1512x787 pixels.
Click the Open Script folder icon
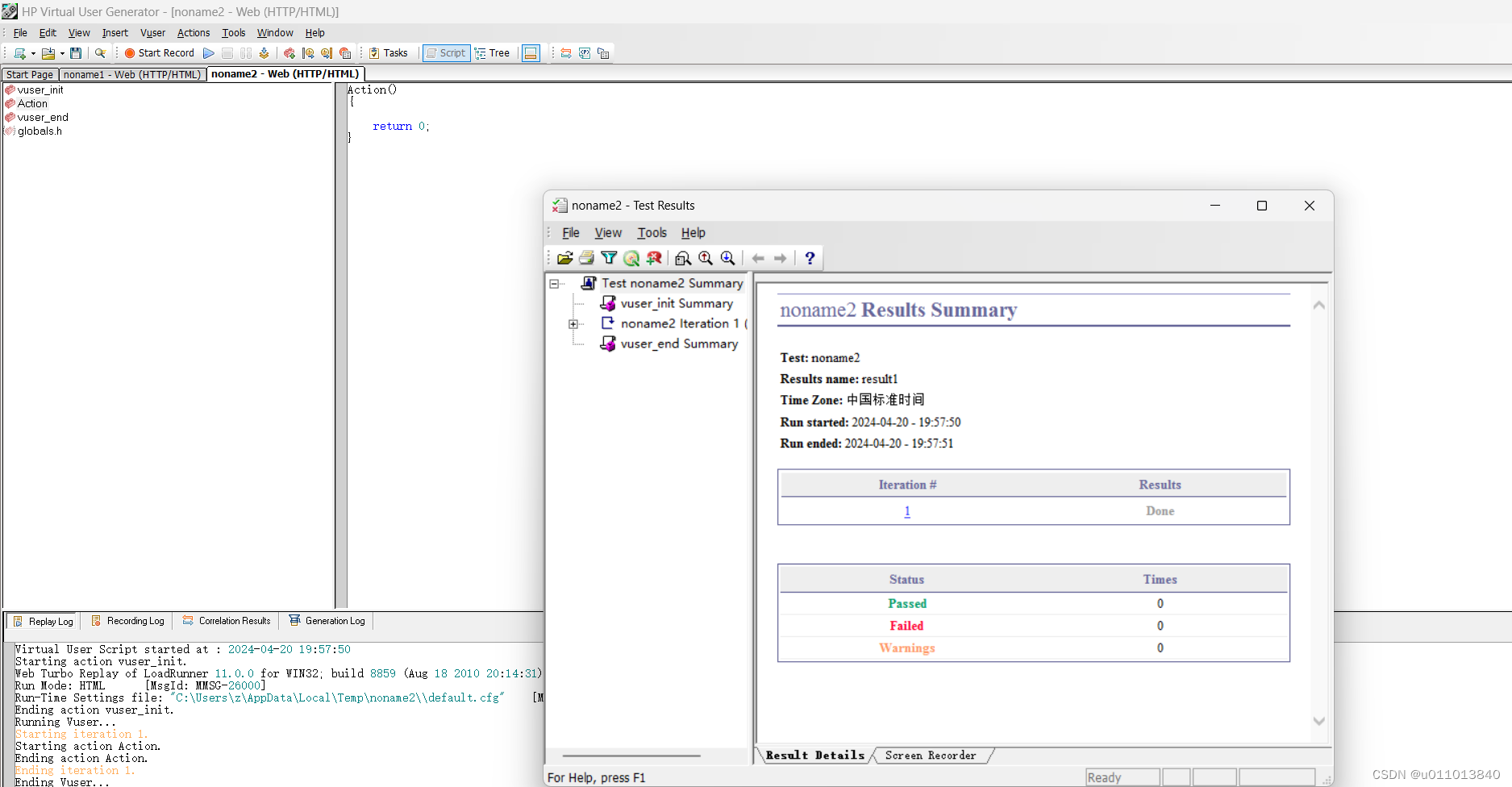pyautogui.click(x=48, y=53)
